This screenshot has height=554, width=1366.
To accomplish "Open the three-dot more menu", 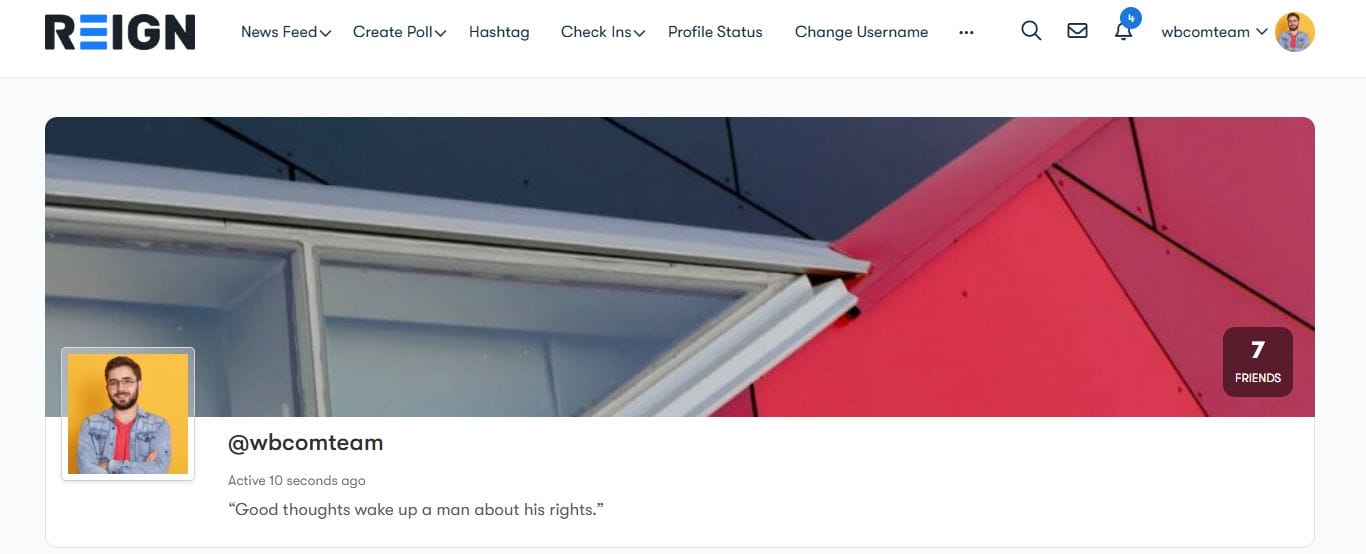I will click(966, 32).
